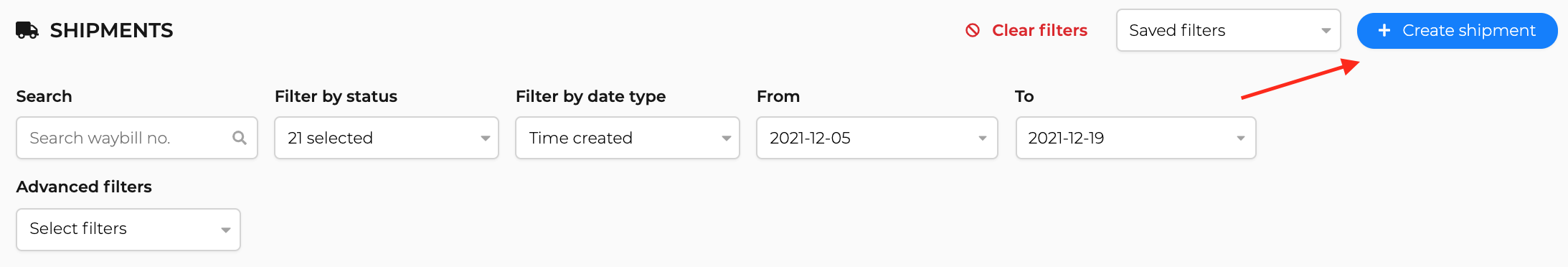Click the Clear filters link

click(x=1026, y=30)
